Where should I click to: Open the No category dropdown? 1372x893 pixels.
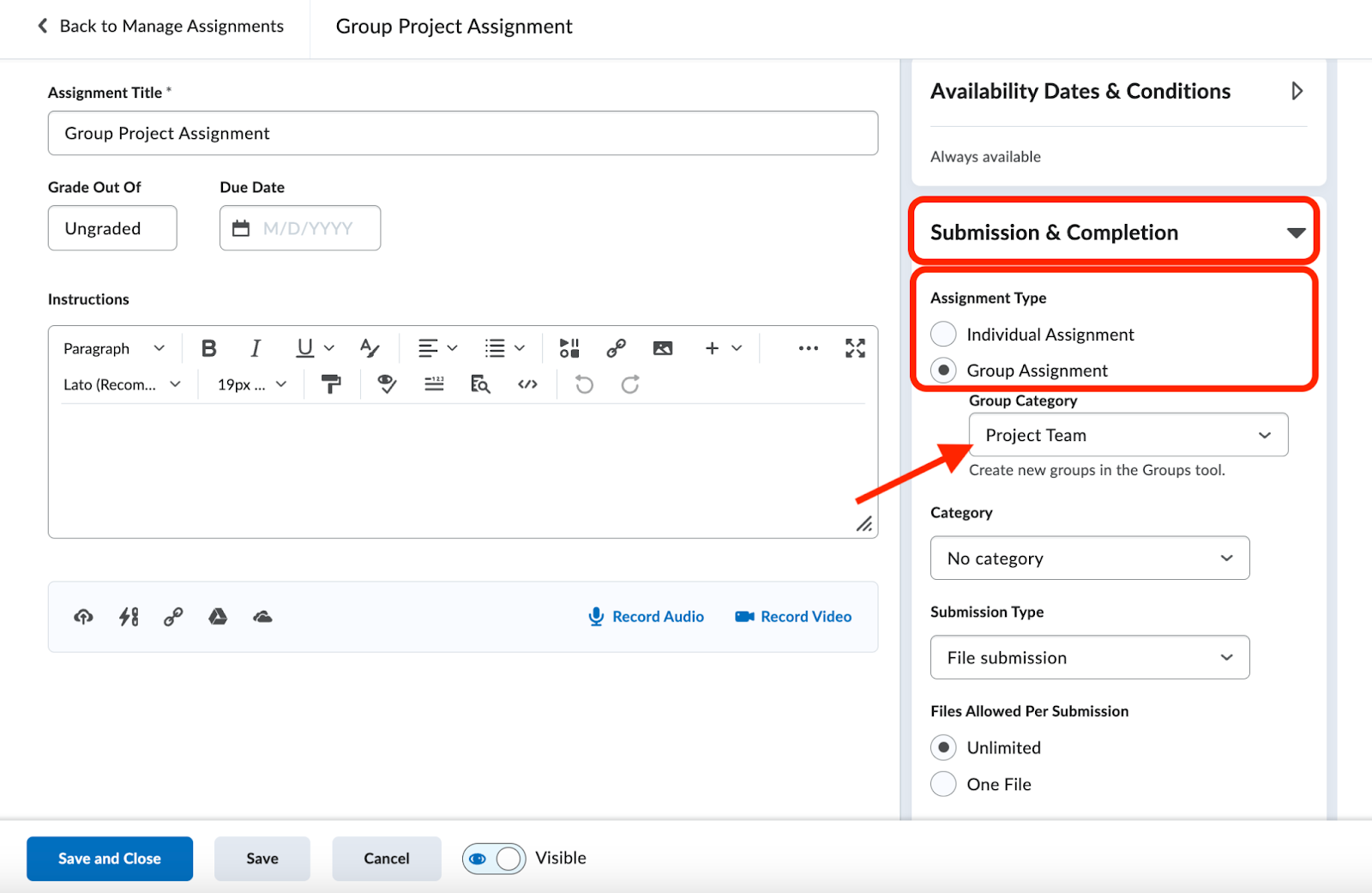(x=1090, y=558)
